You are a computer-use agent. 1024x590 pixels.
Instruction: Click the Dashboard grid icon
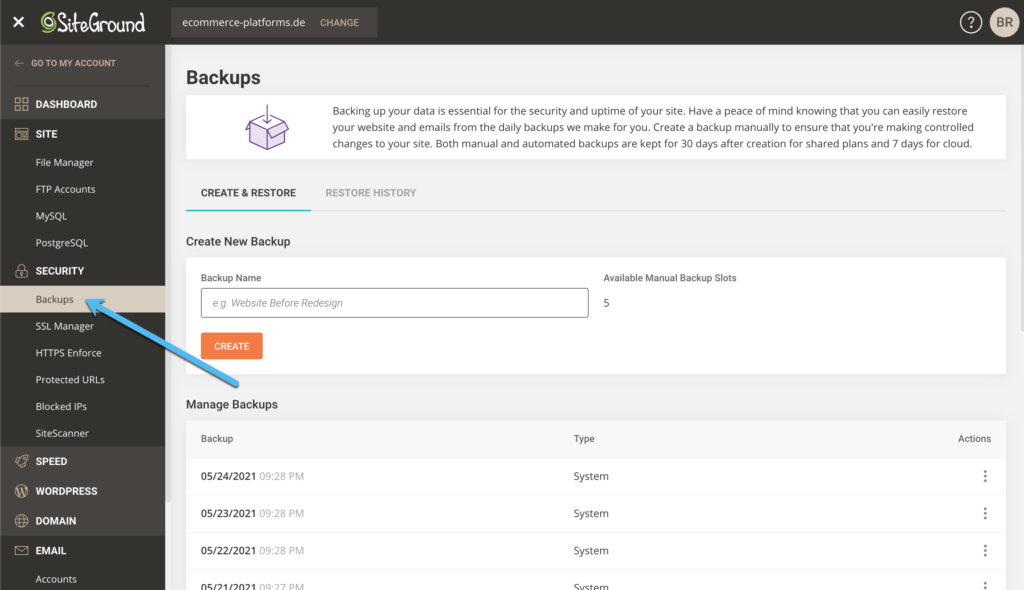(22, 104)
